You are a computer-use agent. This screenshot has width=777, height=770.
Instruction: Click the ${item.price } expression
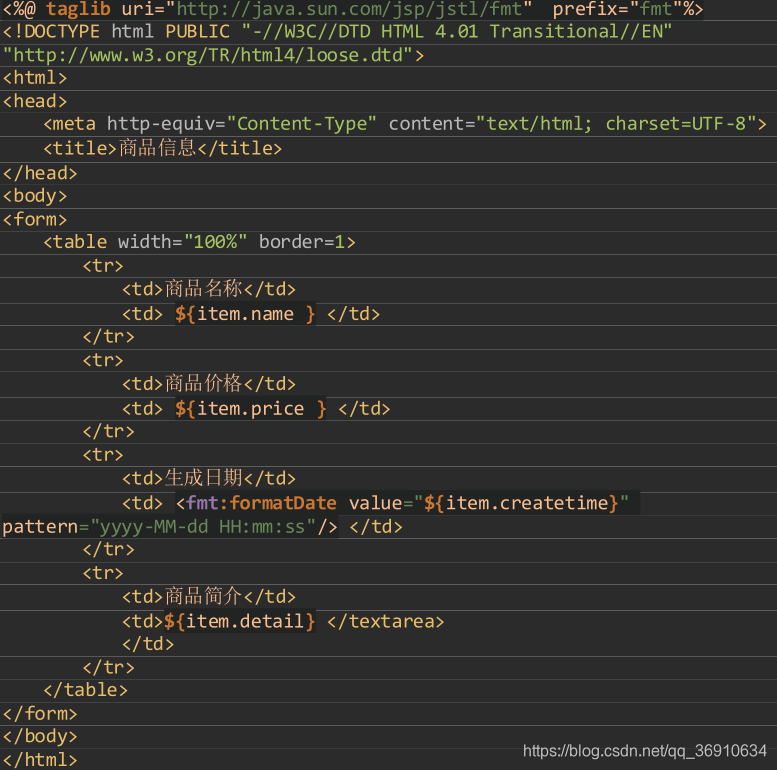pyautogui.click(x=250, y=409)
